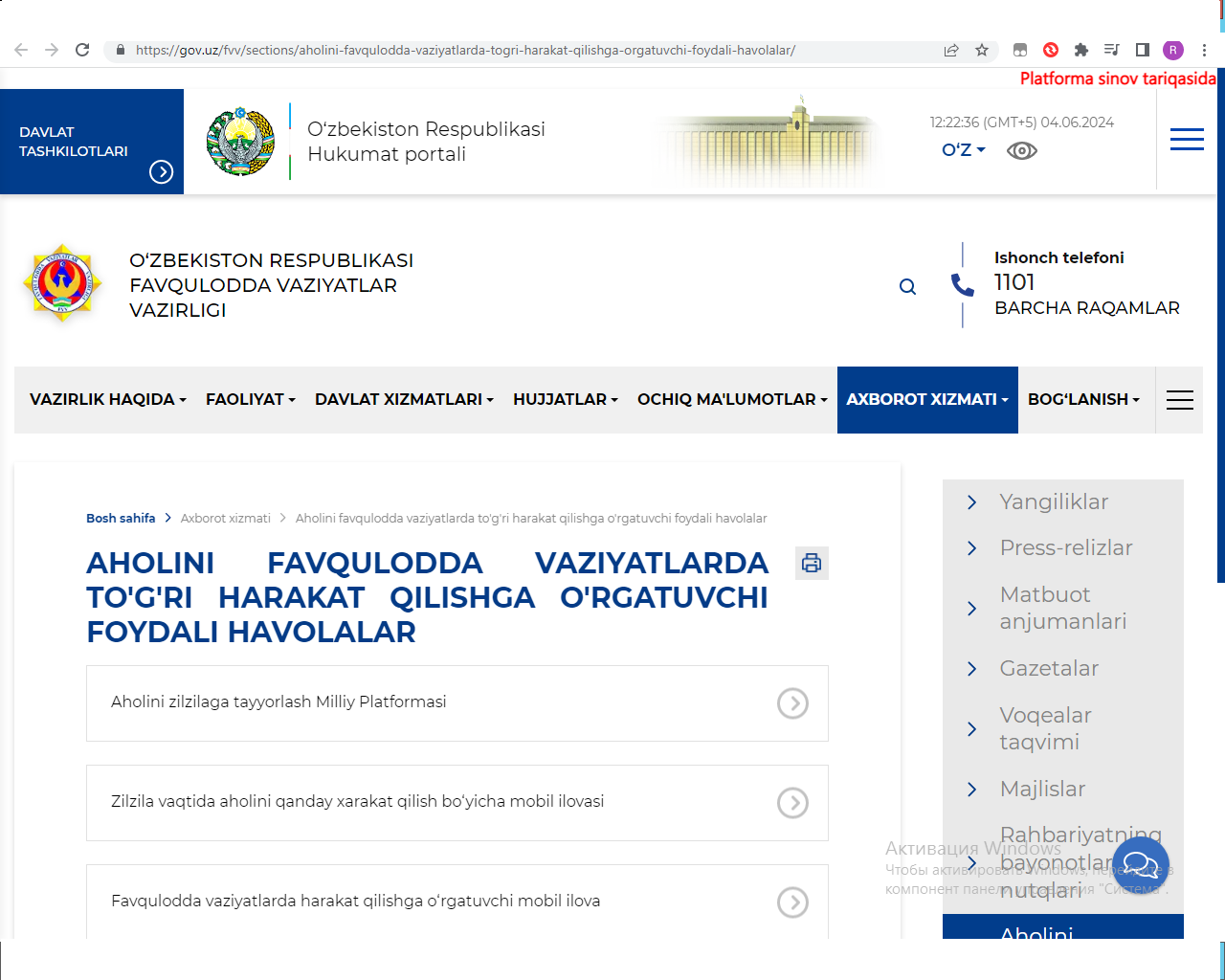Expand the O'Z language dropdown
Image resolution: width=1225 pixels, height=980 pixels.
pos(963,150)
